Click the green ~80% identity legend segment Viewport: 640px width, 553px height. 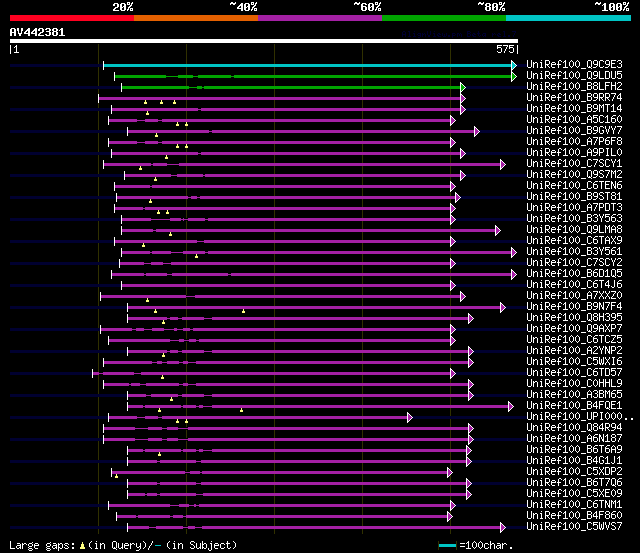tap(444, 18)
